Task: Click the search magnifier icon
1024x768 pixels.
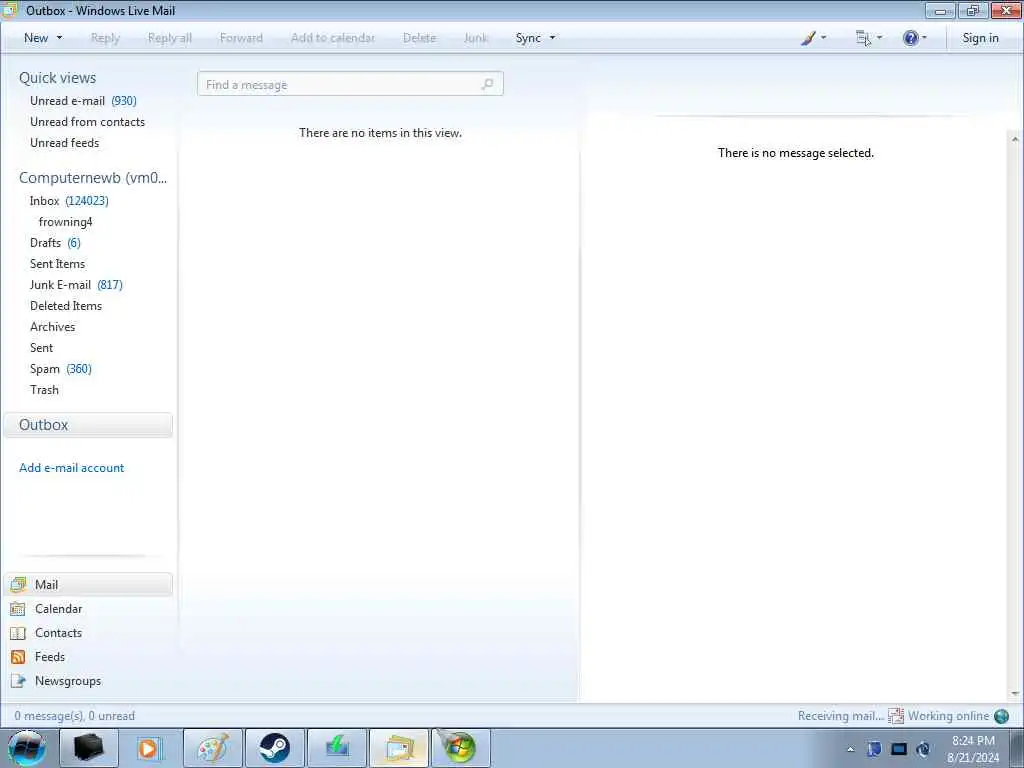Action: tap(487, 84)
